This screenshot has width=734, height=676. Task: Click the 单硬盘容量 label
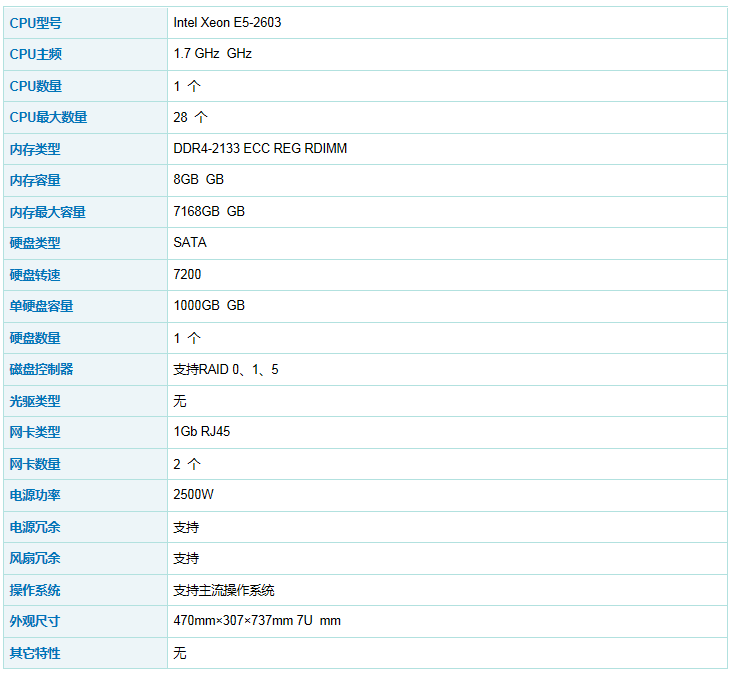(41, 306)
